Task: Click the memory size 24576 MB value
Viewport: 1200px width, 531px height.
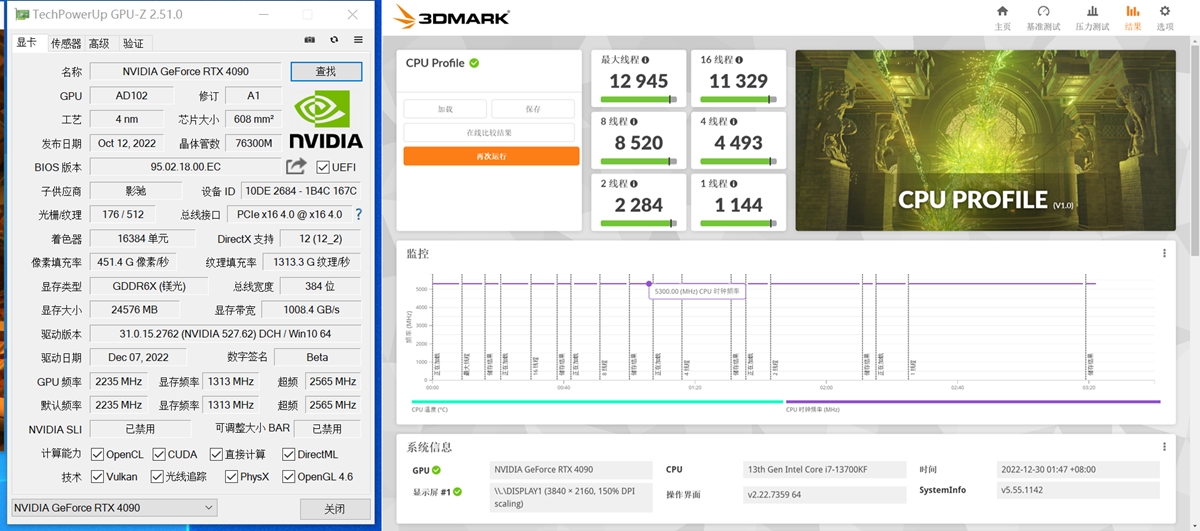Action: (135, 310)
